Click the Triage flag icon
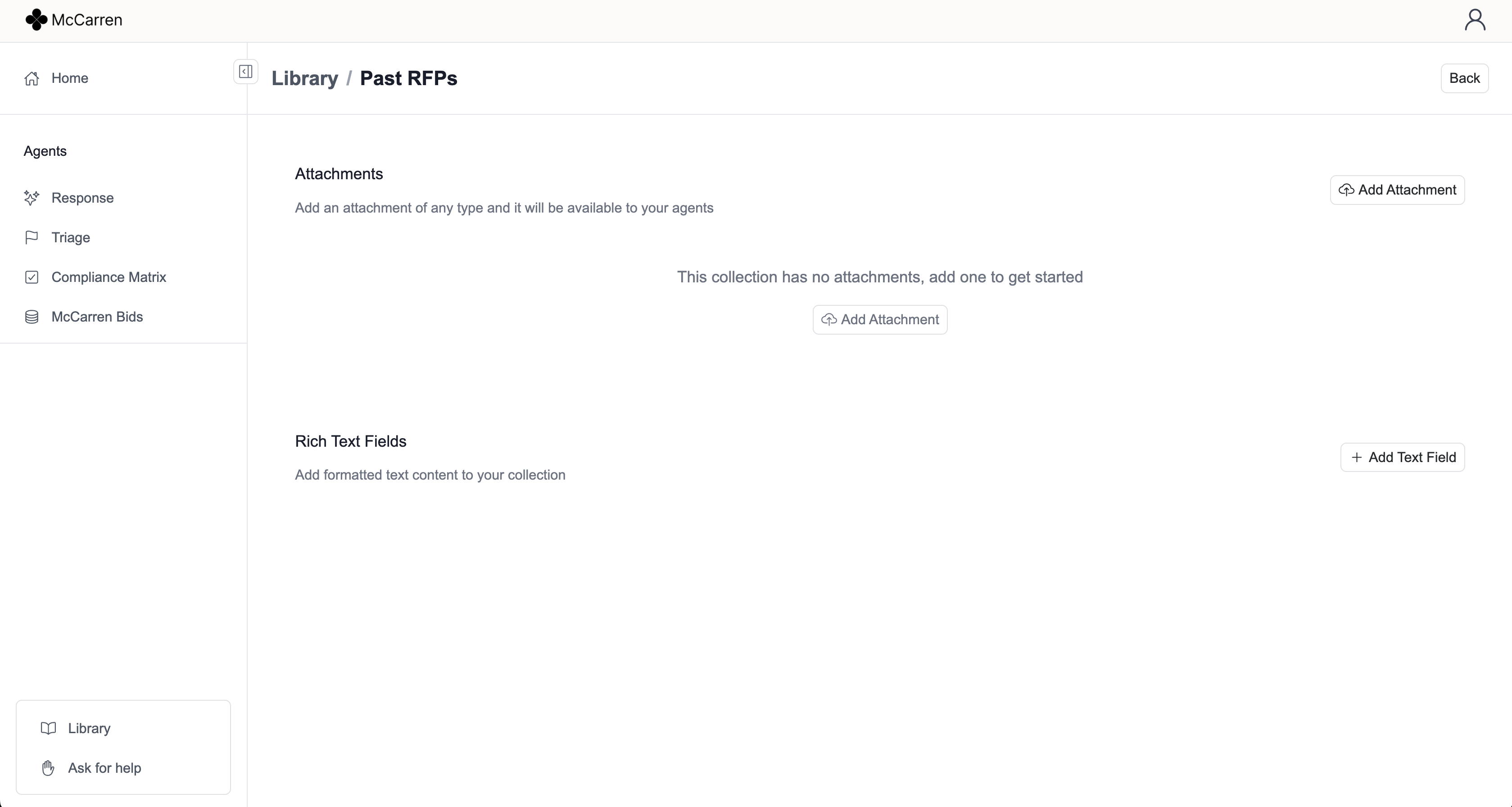 pyautogui.click(x=32, y=237)
